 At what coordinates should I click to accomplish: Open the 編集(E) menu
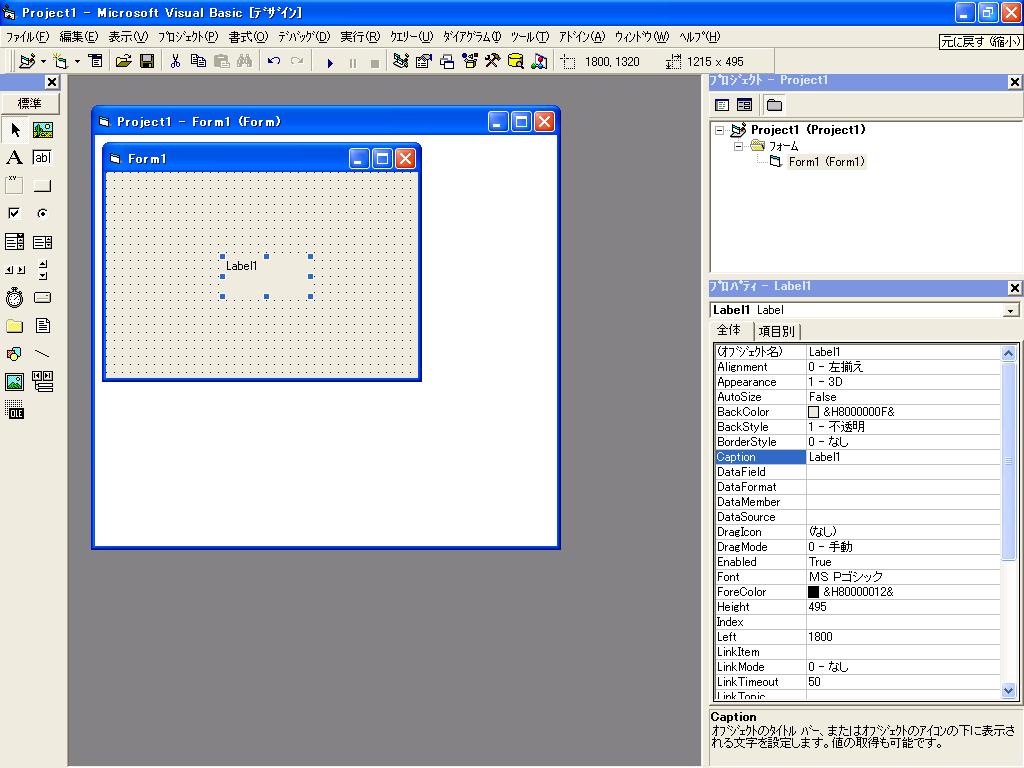[x=79, y=37]
